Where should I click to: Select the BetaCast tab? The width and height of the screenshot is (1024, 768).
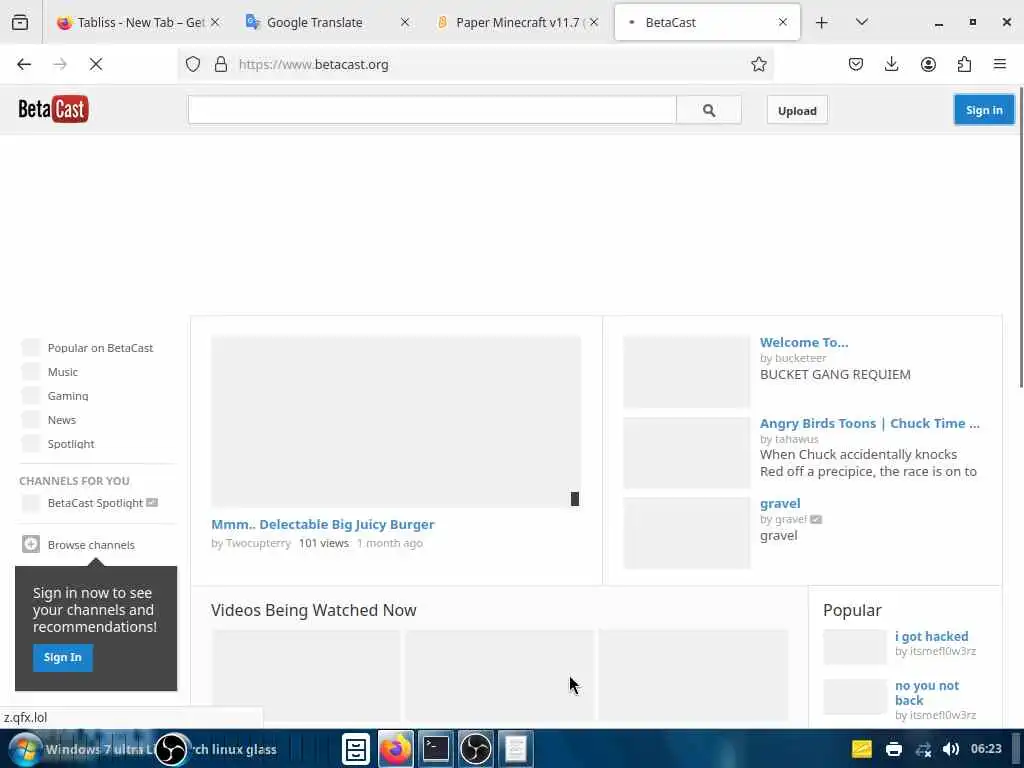point(707,22)
